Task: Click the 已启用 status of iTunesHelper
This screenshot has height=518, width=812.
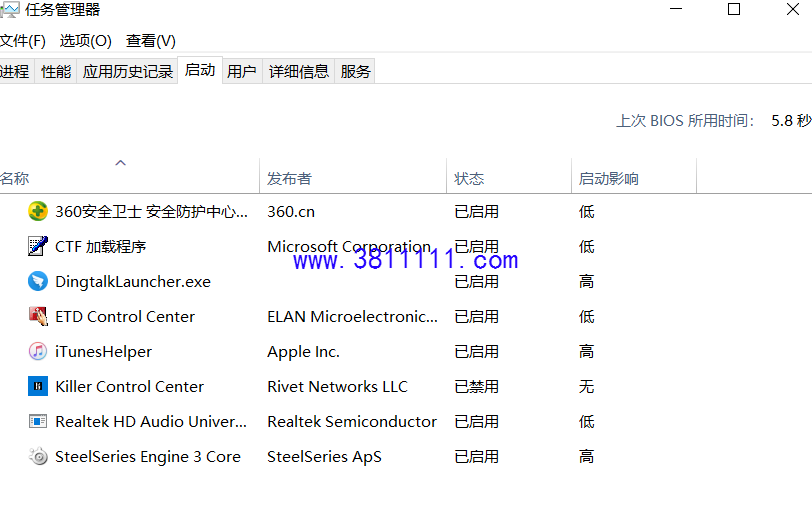Action: click(x=476, y=351)
